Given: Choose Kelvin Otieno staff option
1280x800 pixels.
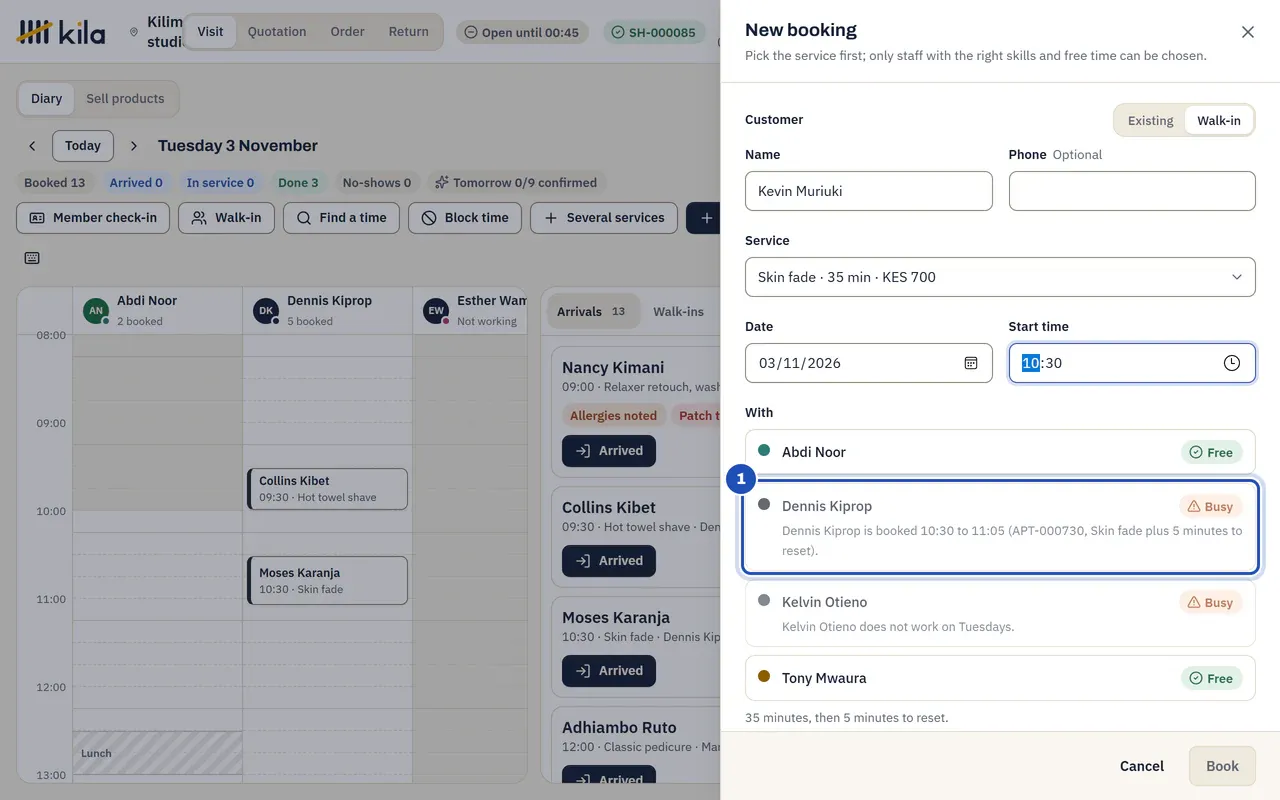Looking at the screenshot, I should pyautogui.click(x=1000, y=613).
